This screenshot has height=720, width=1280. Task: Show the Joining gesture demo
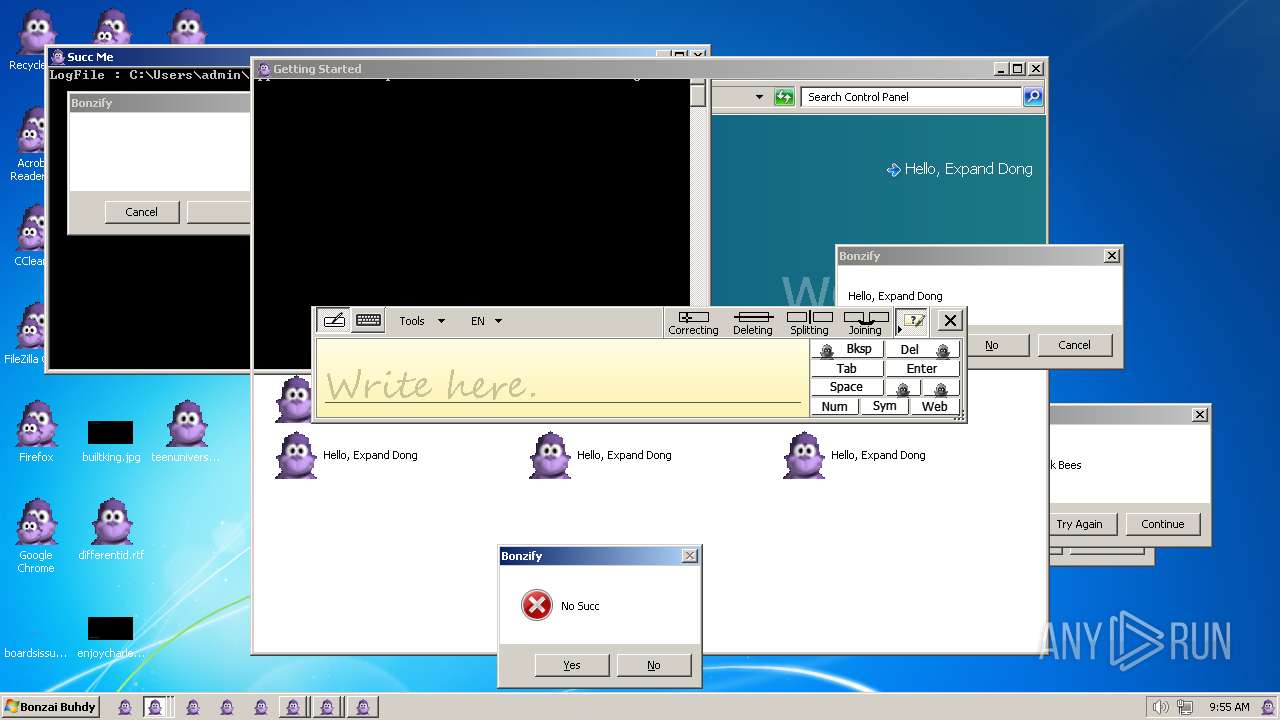[865, 322]
